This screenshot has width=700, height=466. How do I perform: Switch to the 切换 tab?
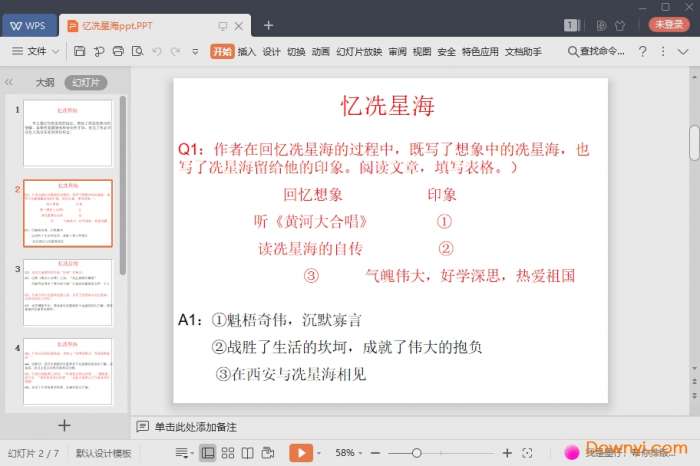296,52
